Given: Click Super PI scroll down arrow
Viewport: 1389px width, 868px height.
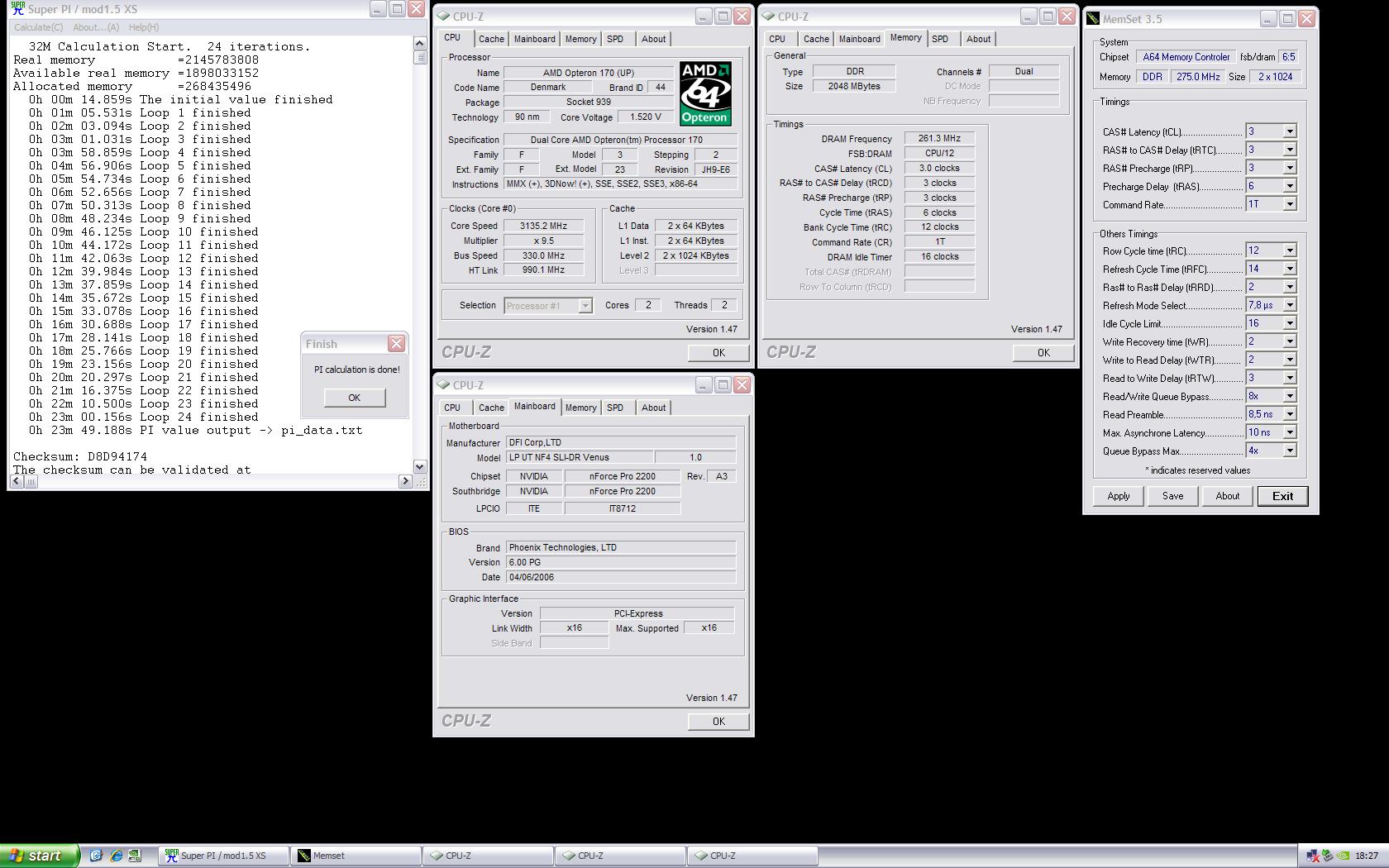Looking at the screenshot, I should 420,467.
